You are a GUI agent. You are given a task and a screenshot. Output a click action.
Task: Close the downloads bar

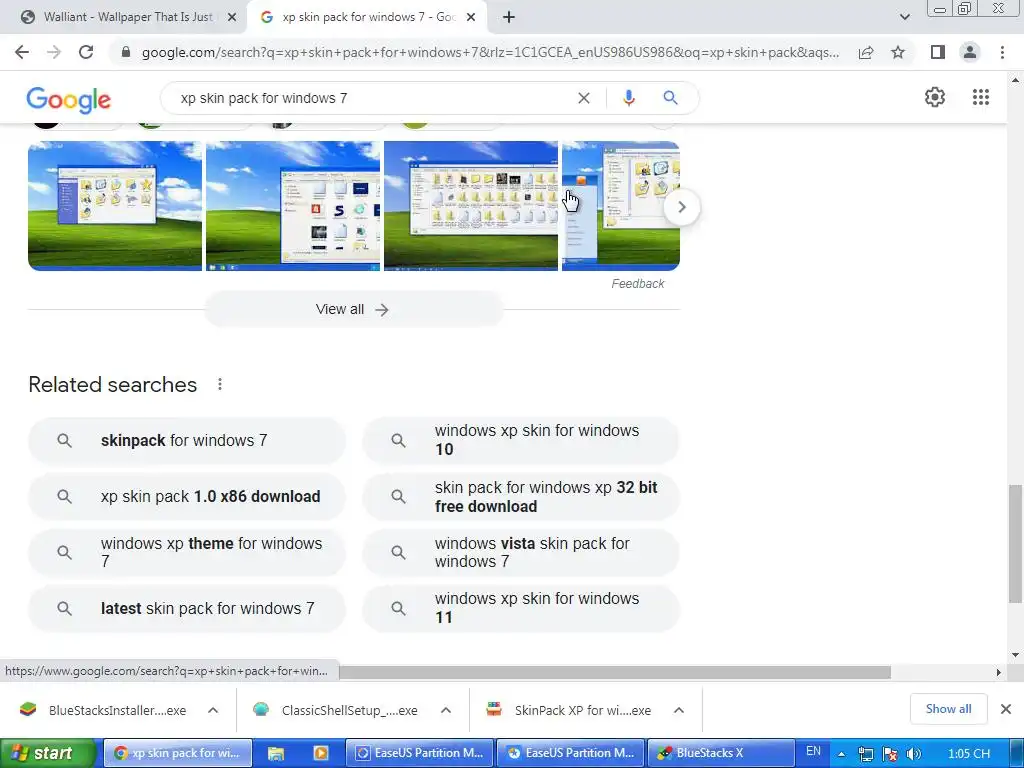click(1006, 709)
